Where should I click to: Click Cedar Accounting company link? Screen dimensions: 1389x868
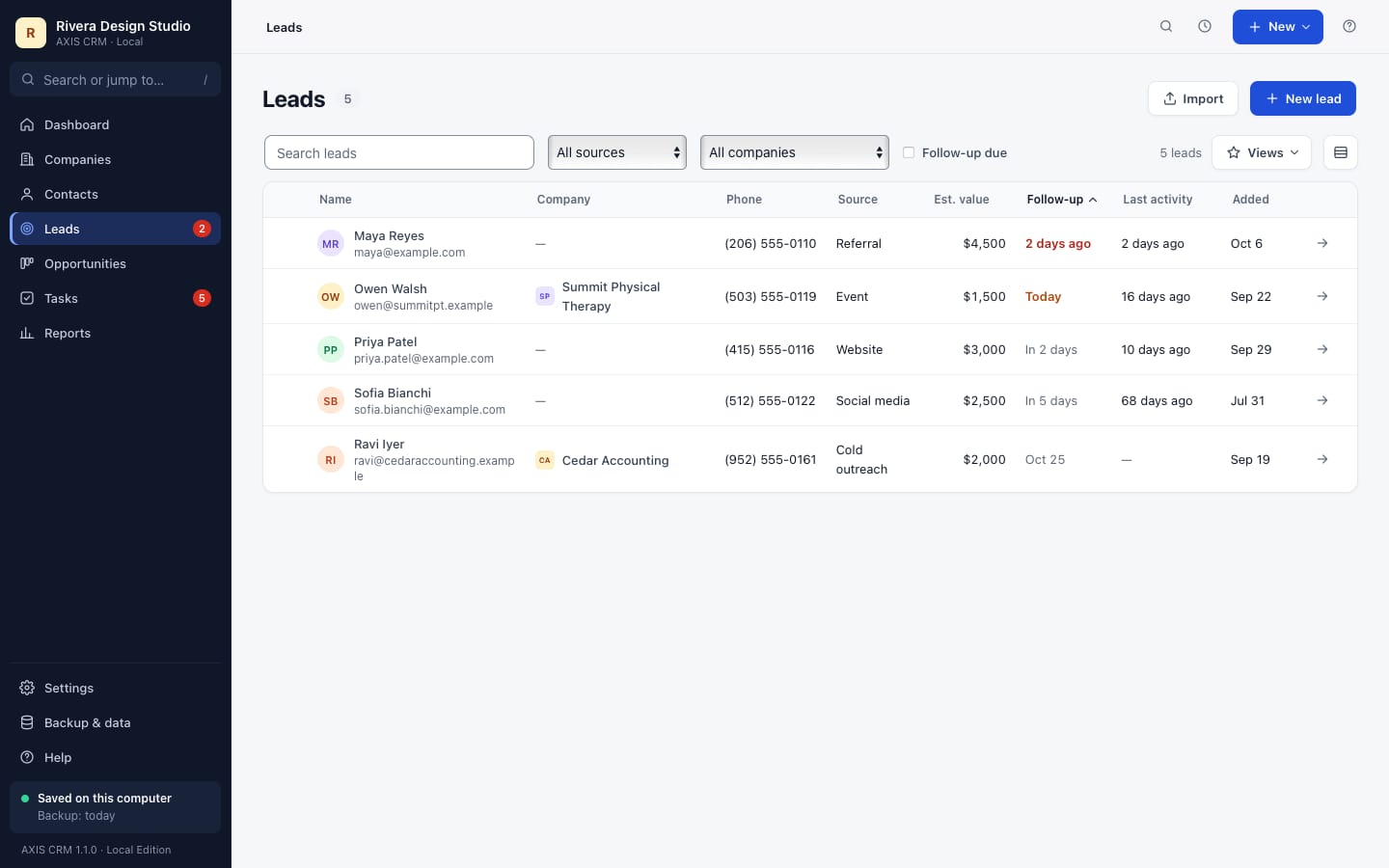615,460
